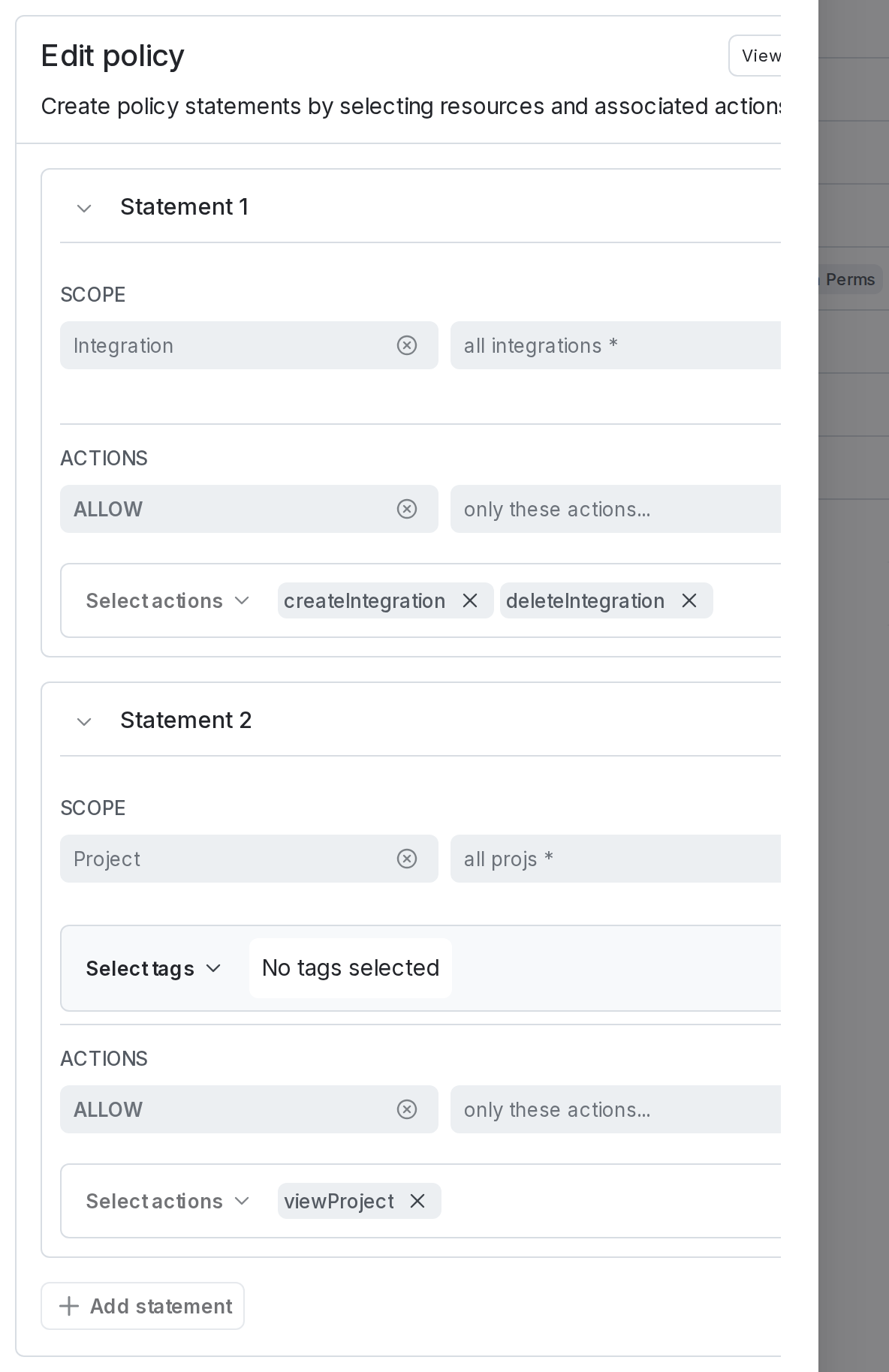Viewport: 889px width, 1372px height.
Task: Click the No tags selected label
Action: 351,968
